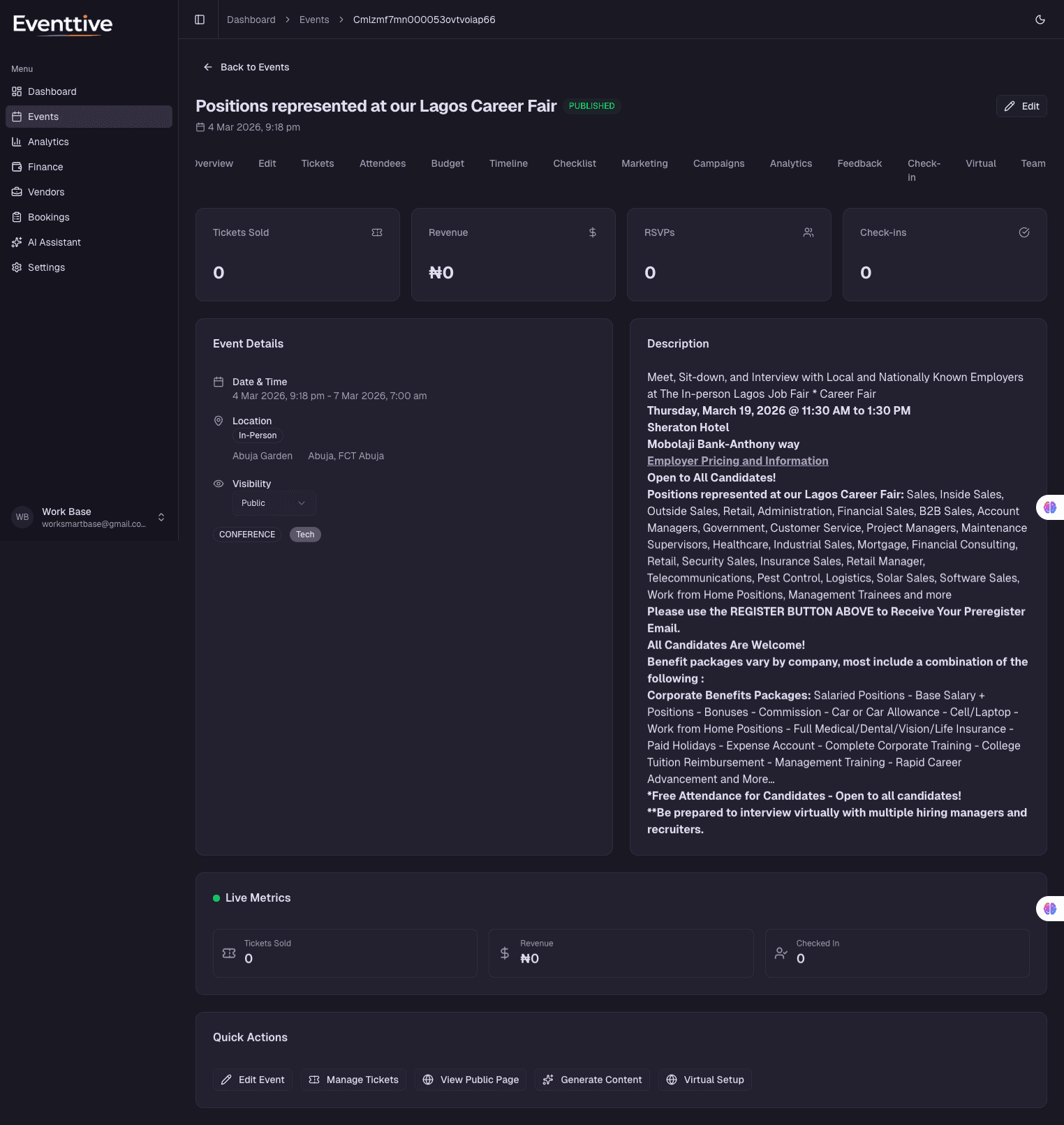
Task: Click Manage Tickets quick action
Action: [353, 1080]
